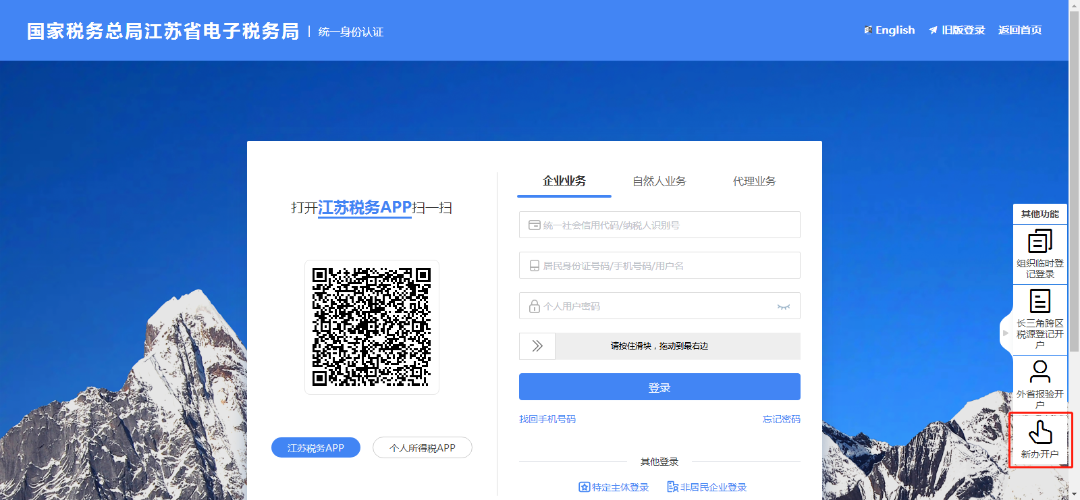Switch to the 企业业务 tab
Screen dimensions: 1080x500
(x=564, y=181)
